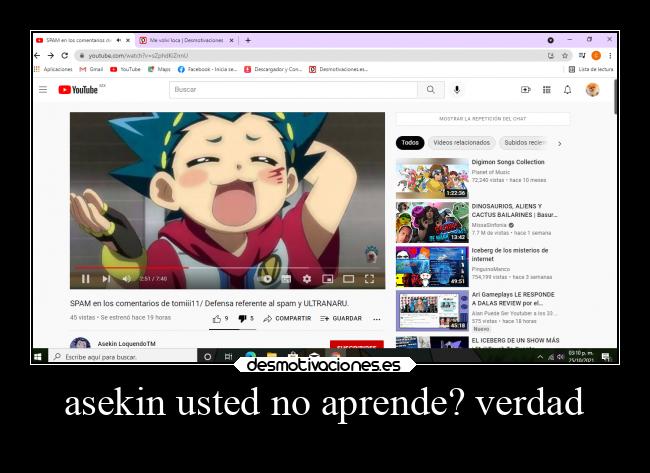Toggle the autoplay switch in player
Image resolution: width=650 pixels, height=473 pixels.
click(x=267, y=279)
